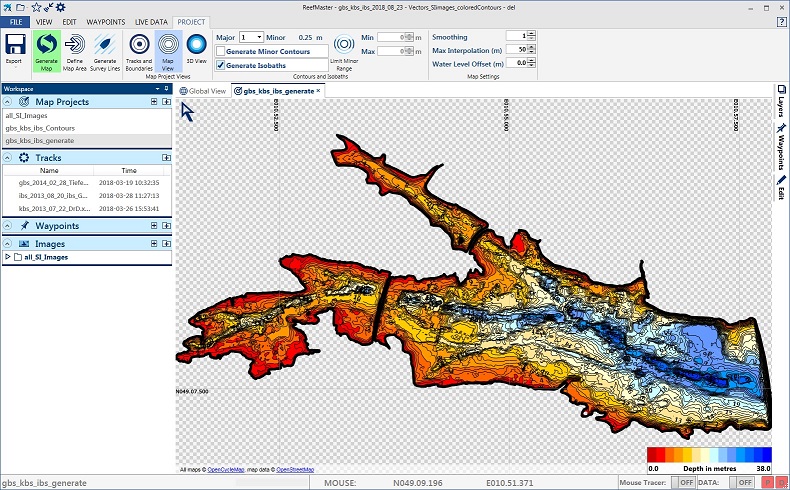Expand the all_SI_Images folder tree
The height and width of the screenshot is (490, 790).
point(9,257)
